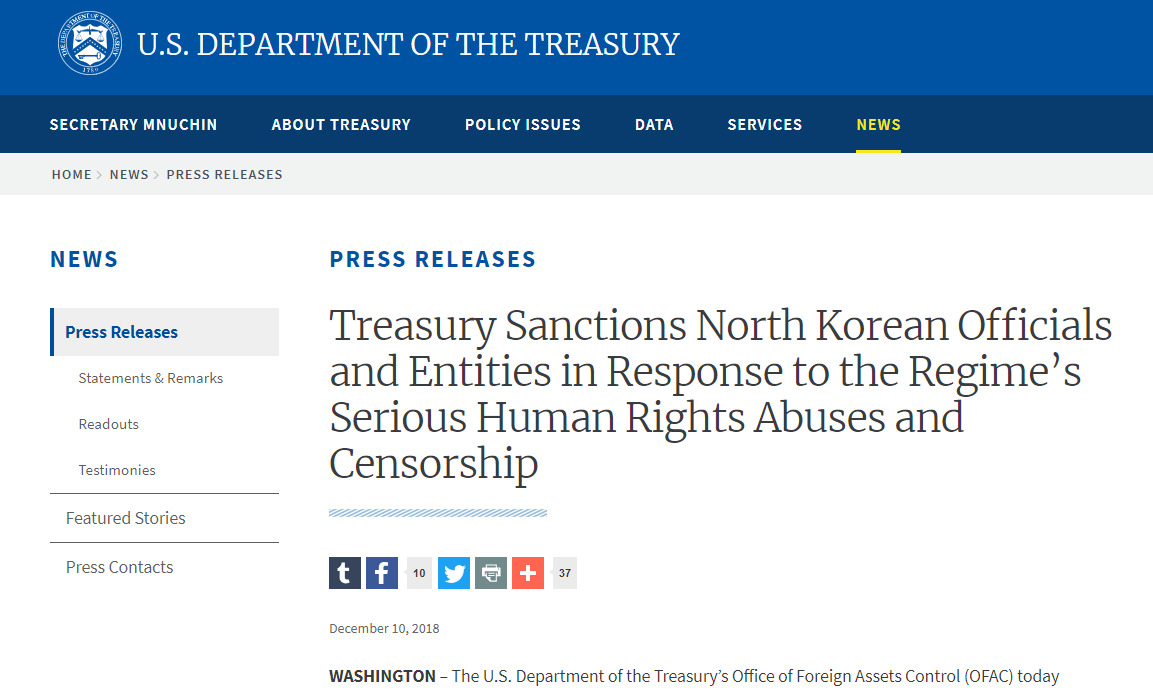Image resolution: width=1153 pixels, height=695 pixels.
Task: Open Readouts in sidebar
Action: (109, 424)
